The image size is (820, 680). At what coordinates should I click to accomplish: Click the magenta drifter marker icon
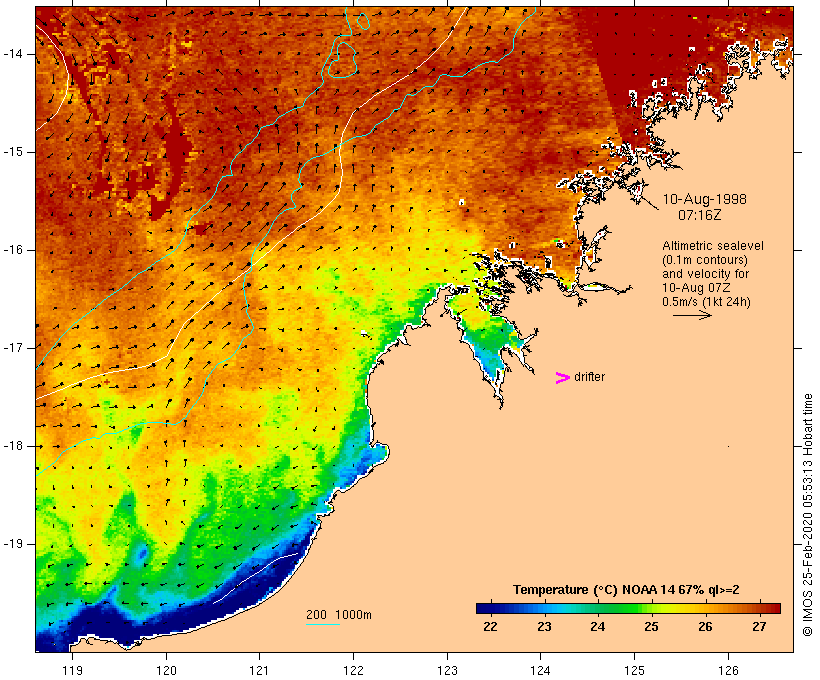click(563, 378)
